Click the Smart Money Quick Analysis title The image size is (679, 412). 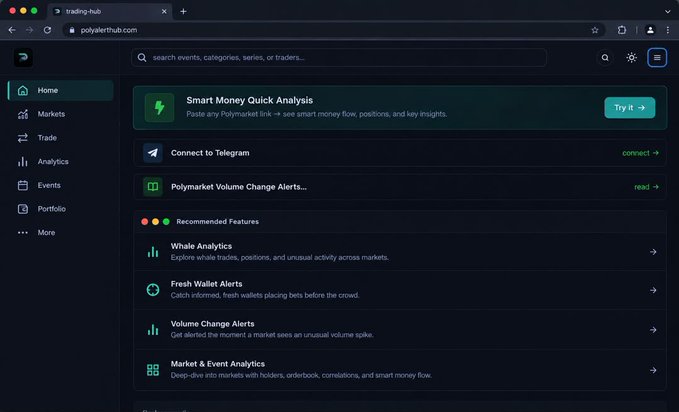pyautogui.click(x=249, y=100)
